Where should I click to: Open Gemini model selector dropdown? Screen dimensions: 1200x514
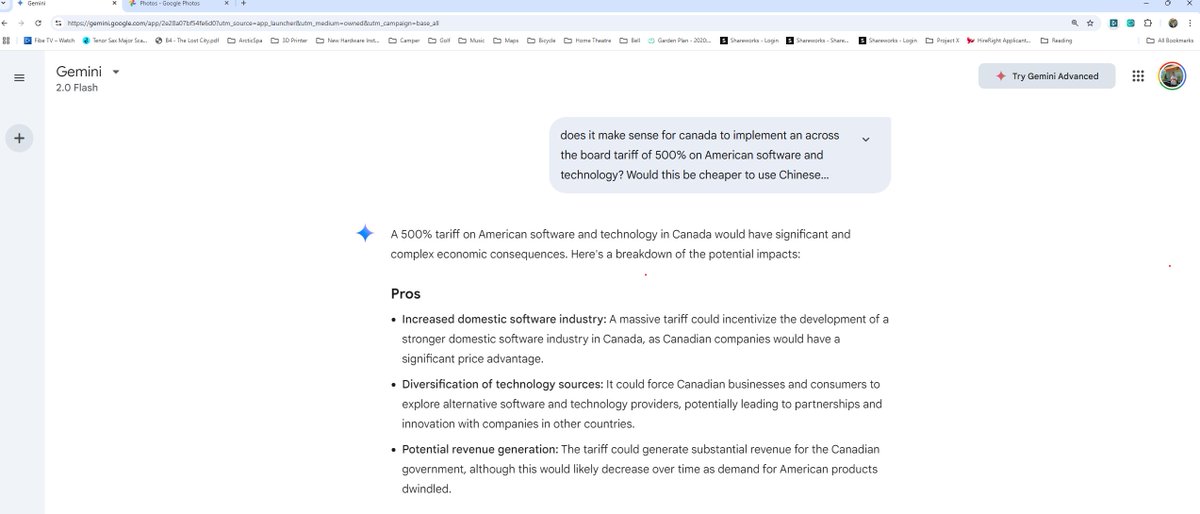[x=116, y=72]
